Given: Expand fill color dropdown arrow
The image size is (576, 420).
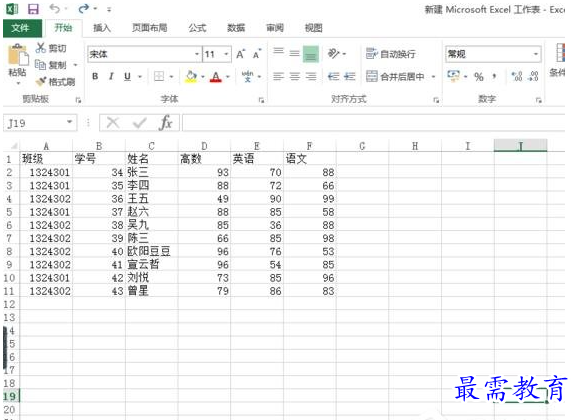Looking at the screenshot, I should click(x=202, y=77).
